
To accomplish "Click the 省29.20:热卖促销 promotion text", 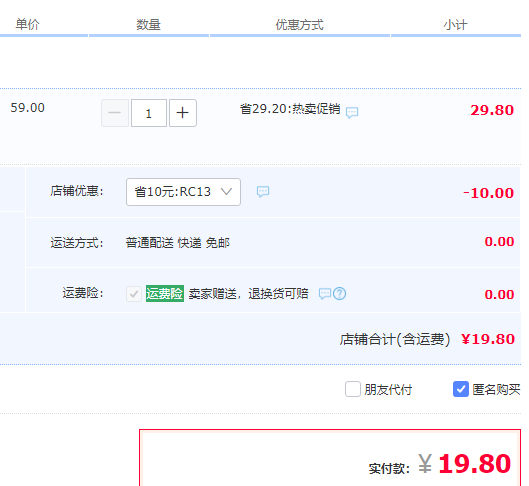I will (x=290, y=109).
